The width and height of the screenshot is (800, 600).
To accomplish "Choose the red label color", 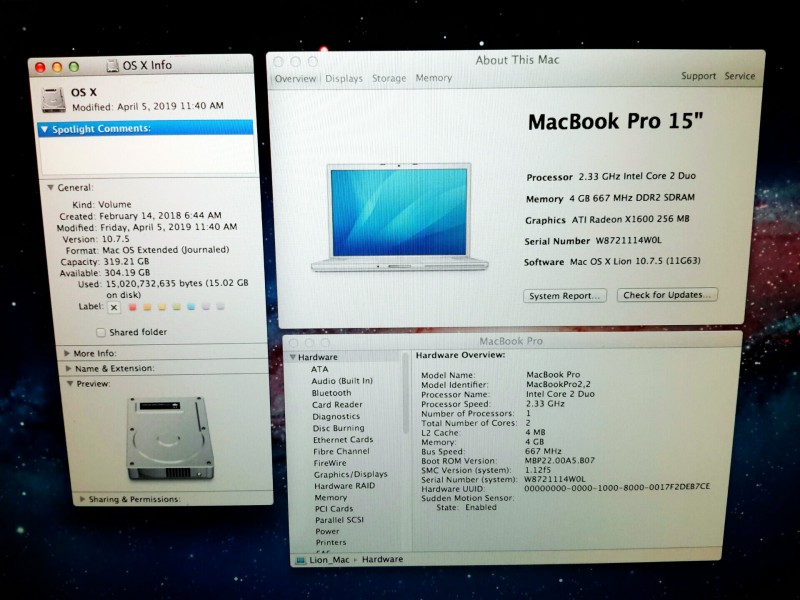I will coord(133,307).
